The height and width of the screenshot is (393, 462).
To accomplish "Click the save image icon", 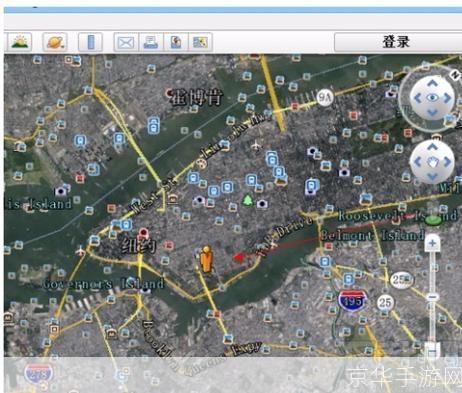I will point(176,42).
